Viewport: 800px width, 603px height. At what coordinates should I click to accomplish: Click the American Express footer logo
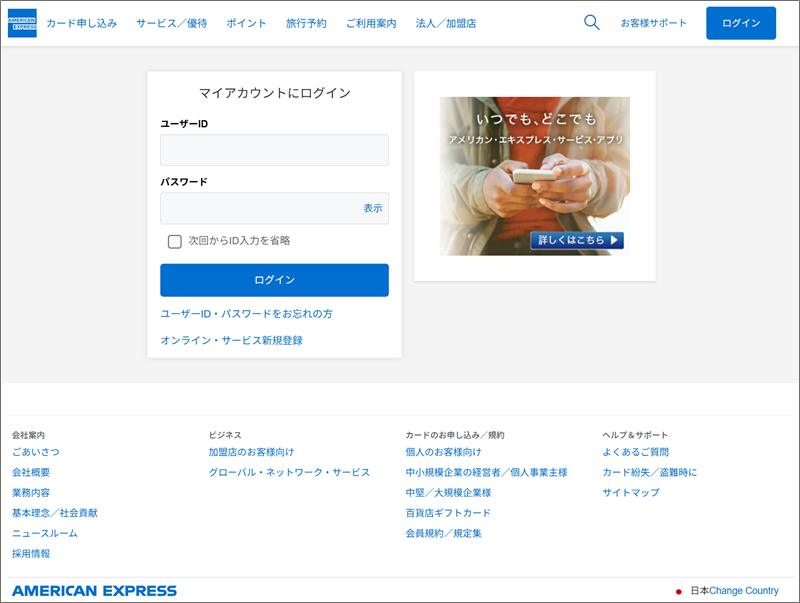94,591
